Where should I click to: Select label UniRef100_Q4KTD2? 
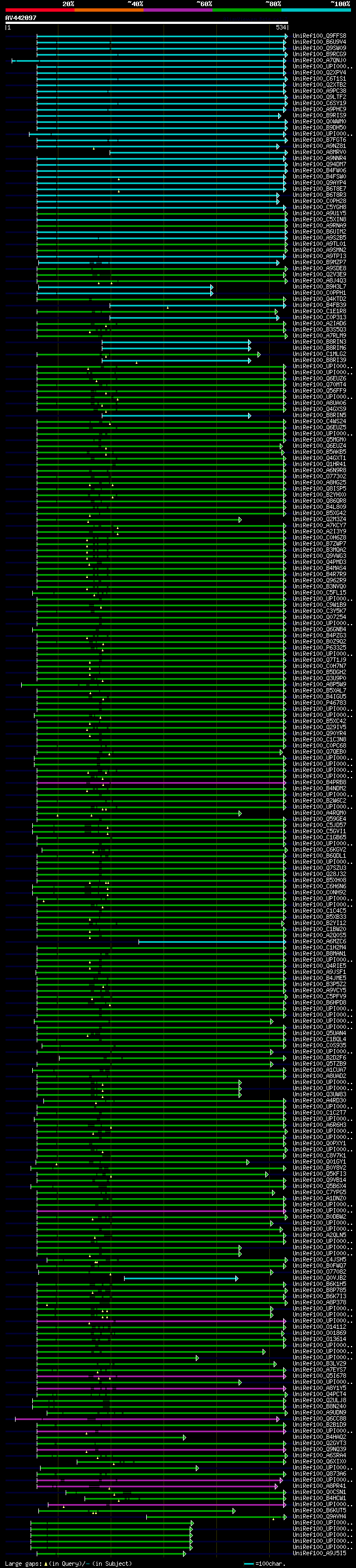click(x=319, y=299)
